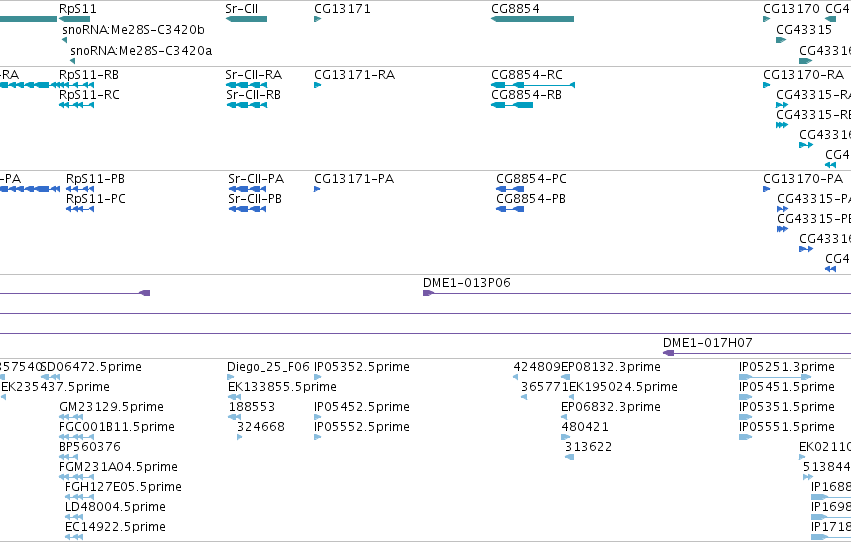Screen dimensions: 851x542
Task: Select EST EC14922.5prime
Action: tap(115, 527)
